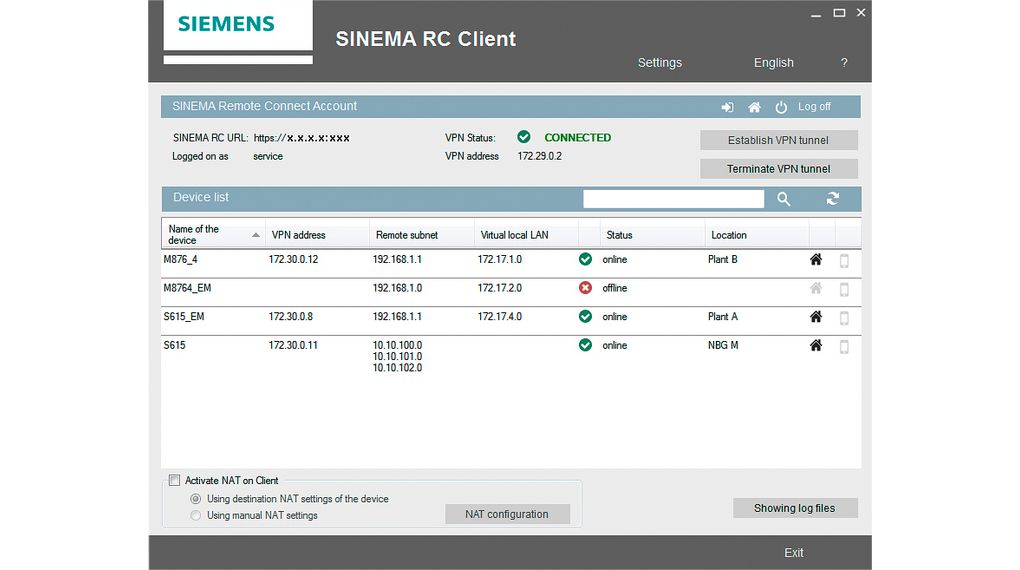The height and width of the screenshot is (570, 1020).
Task: Click the green VPN connected check icon
Action: point(524,137)
